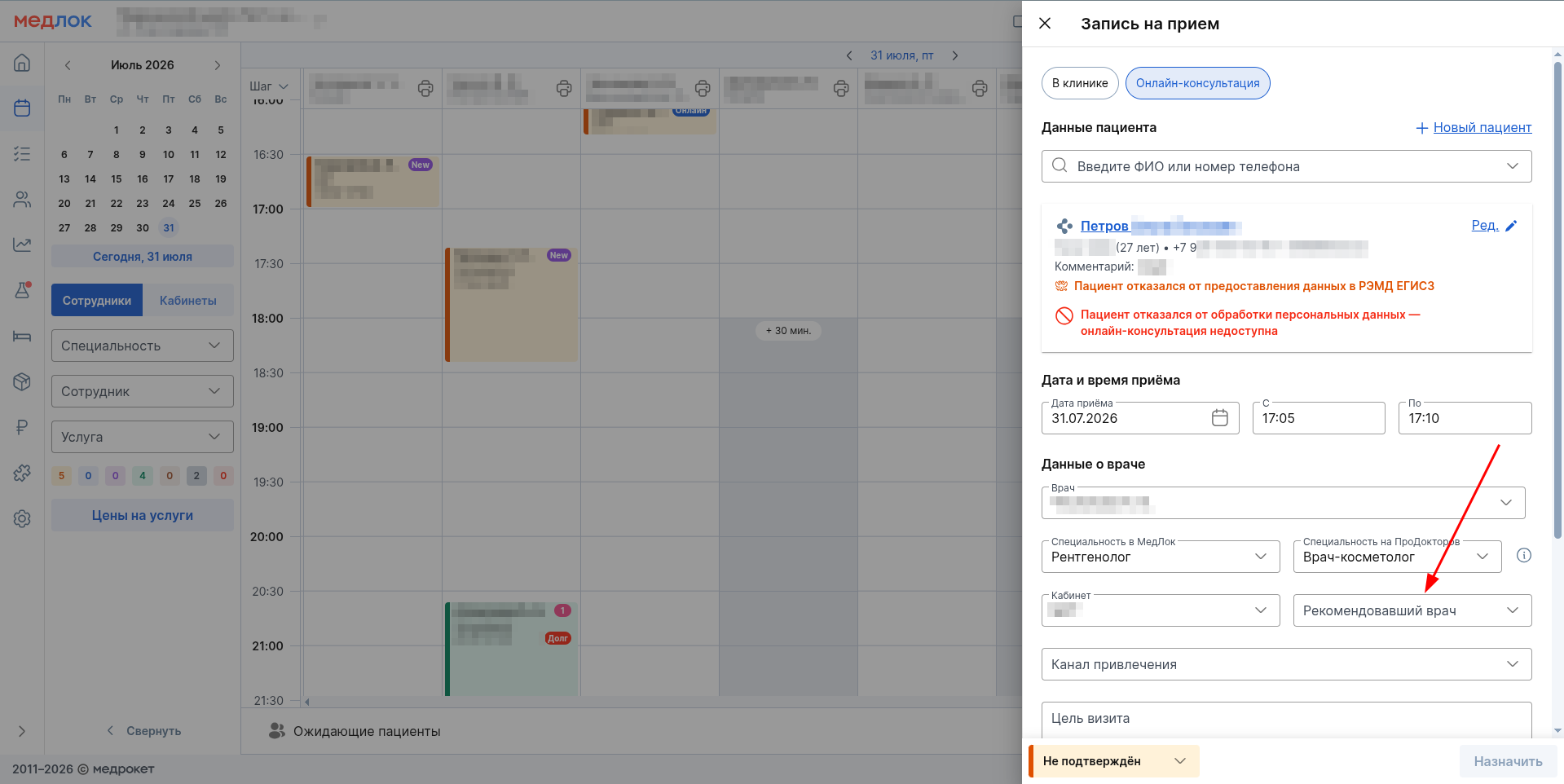This screenshot has height=784, width=1564.
Task: Open the patients icon in sidebar
Action: coord(22,199)
